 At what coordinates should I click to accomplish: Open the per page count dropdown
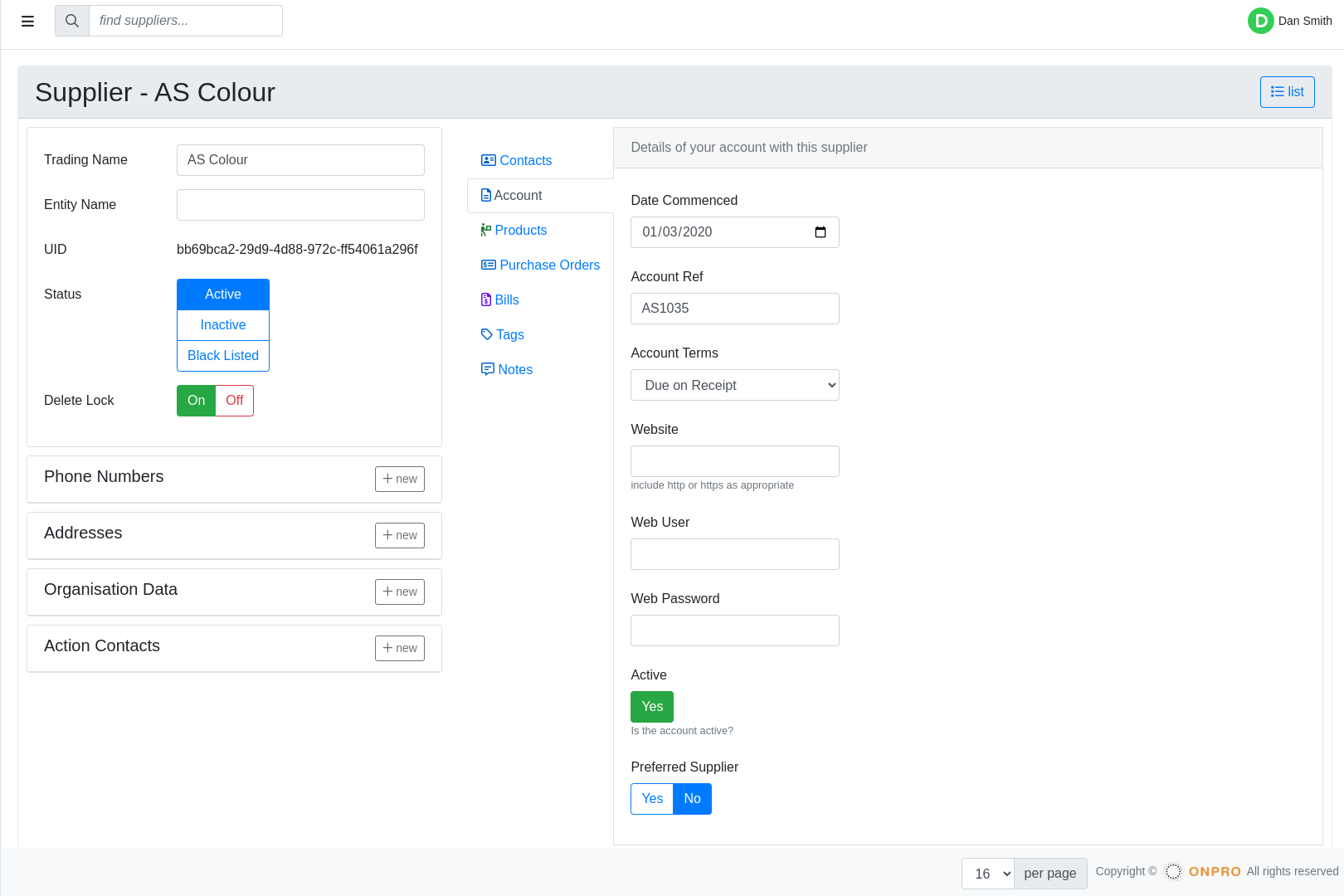tap(988, 874)
